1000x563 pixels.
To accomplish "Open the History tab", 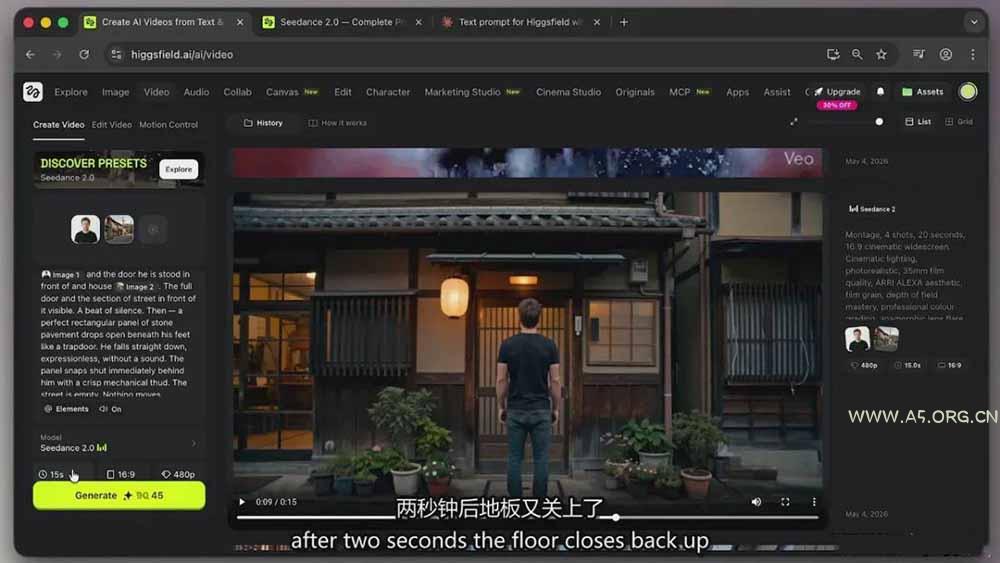I will tap(263, 123).
